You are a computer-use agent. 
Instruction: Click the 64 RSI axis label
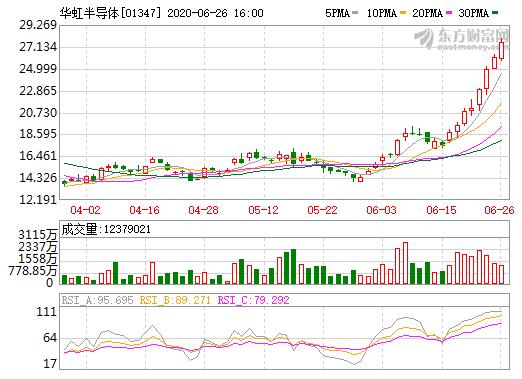pyautogui.click(x=50, y=338)
